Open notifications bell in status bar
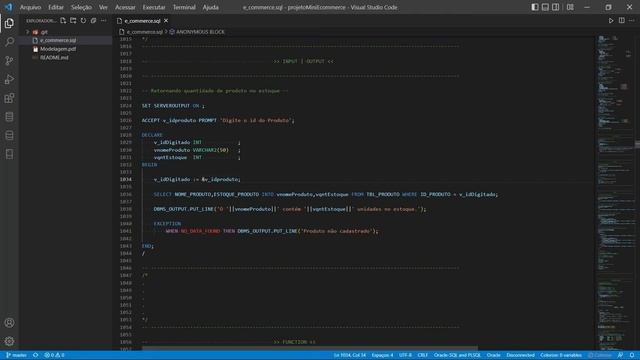Viewport: 640px width, 360px height. [x=631, y=355]
